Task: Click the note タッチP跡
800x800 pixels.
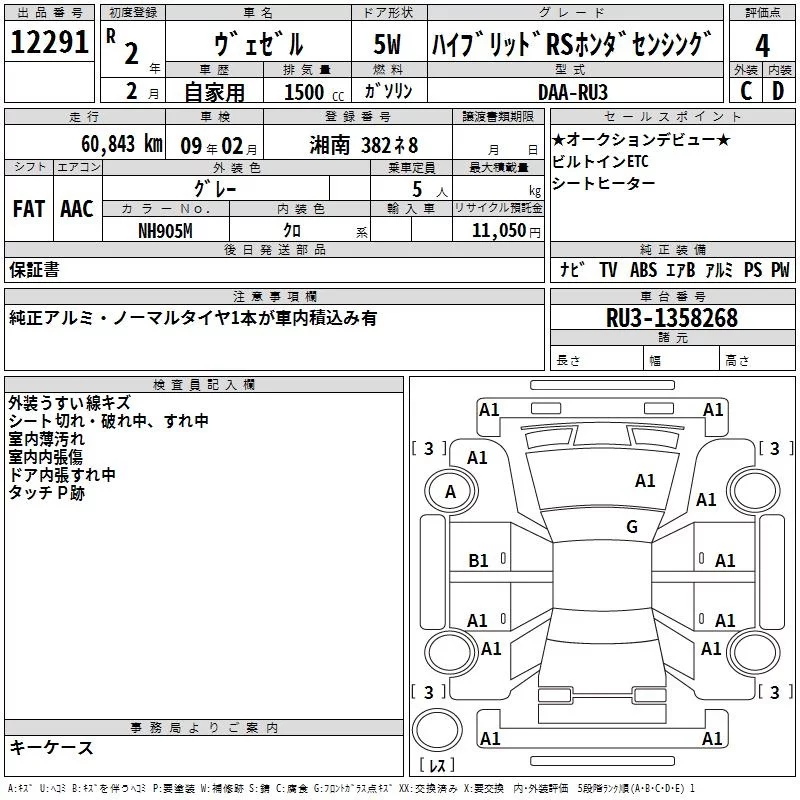Action: click(x=46, y=492)
